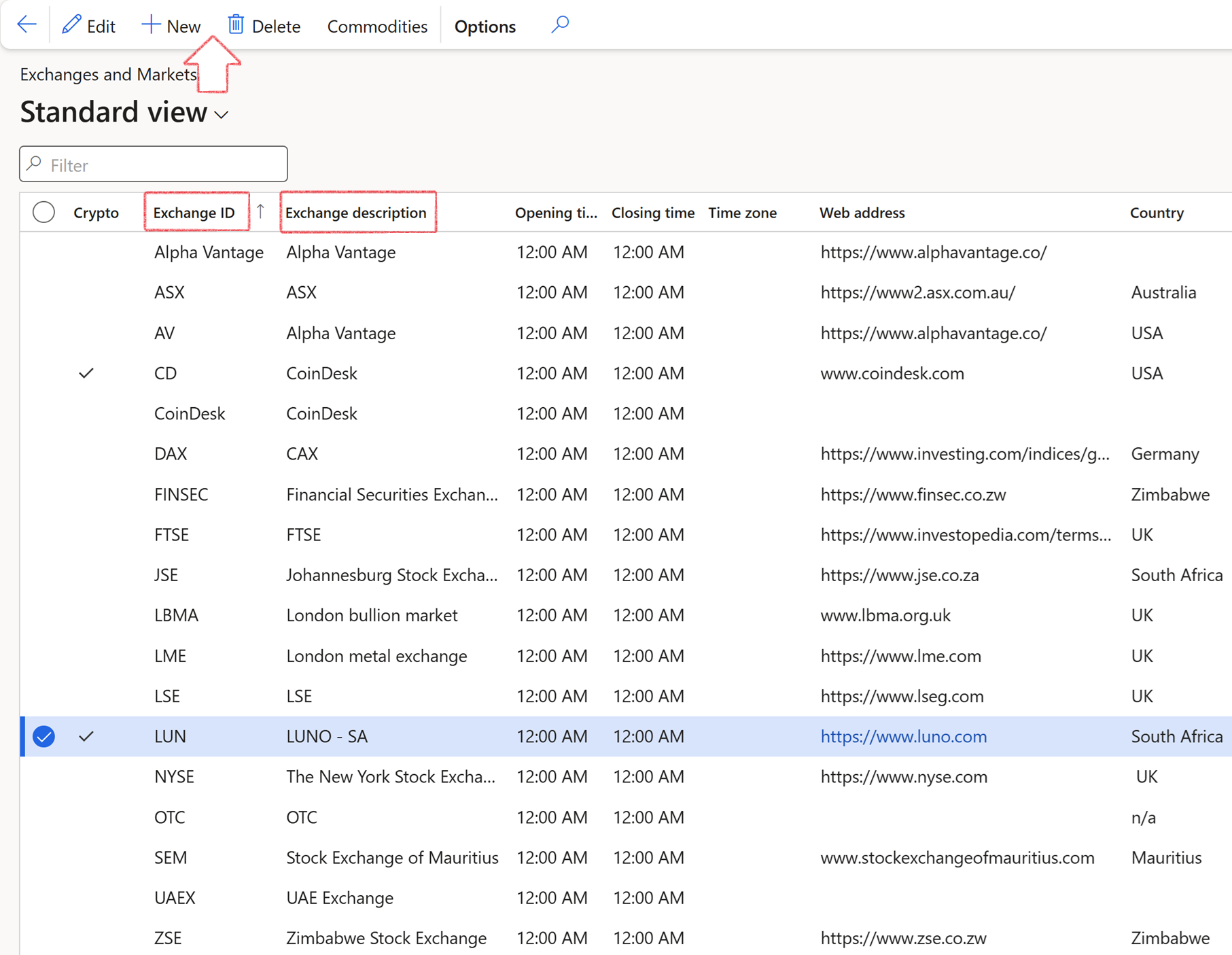Select the LSE exchange ID cell
Image resolution: width=1232 pixels, height=955 pixels.
[x=166, y=696]
